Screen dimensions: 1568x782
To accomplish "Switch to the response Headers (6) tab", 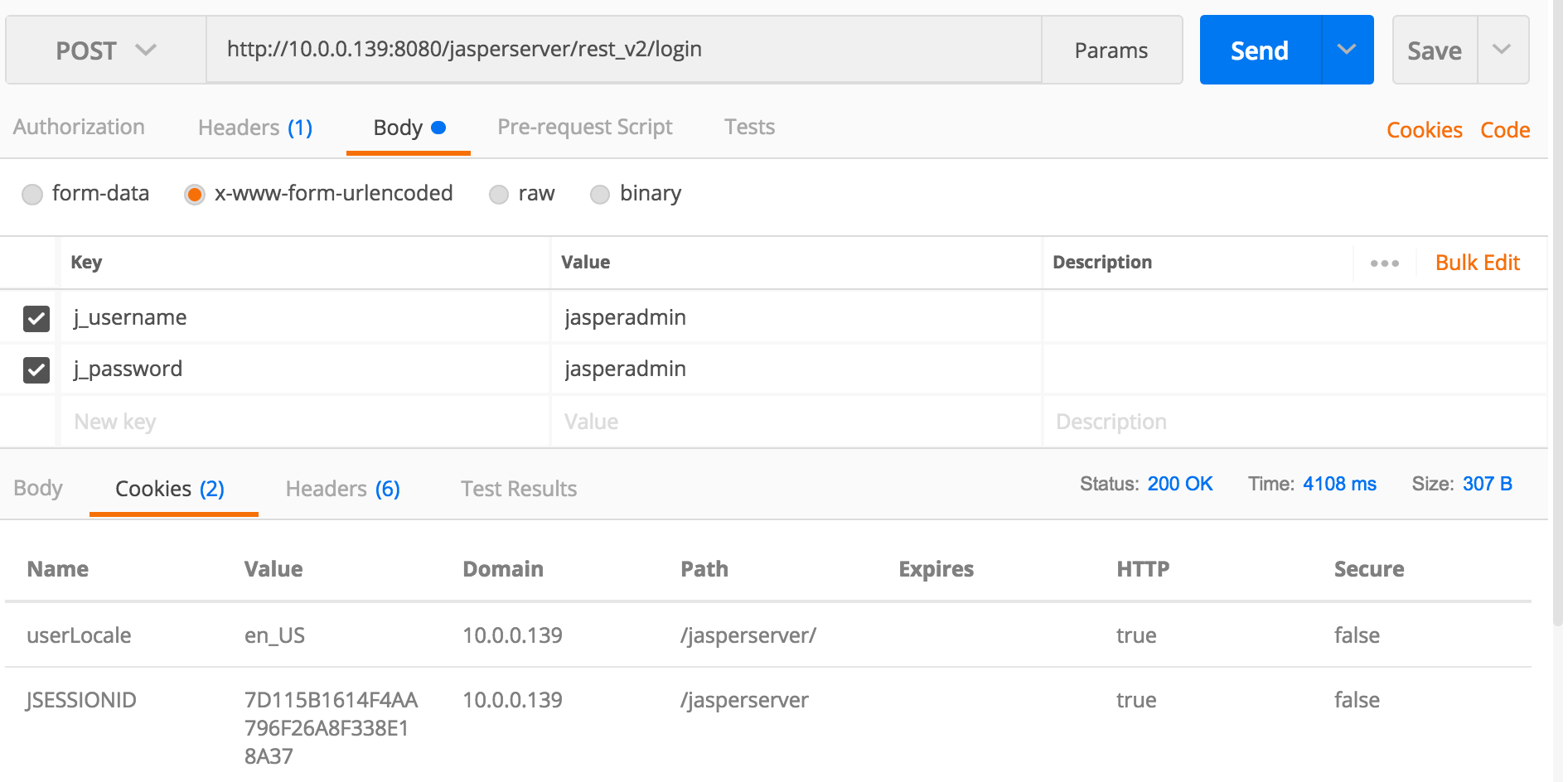I will pos(341,489).
